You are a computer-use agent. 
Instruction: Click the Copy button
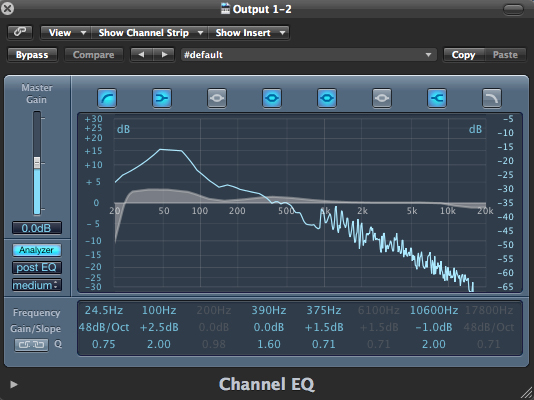tap(463, 55)
